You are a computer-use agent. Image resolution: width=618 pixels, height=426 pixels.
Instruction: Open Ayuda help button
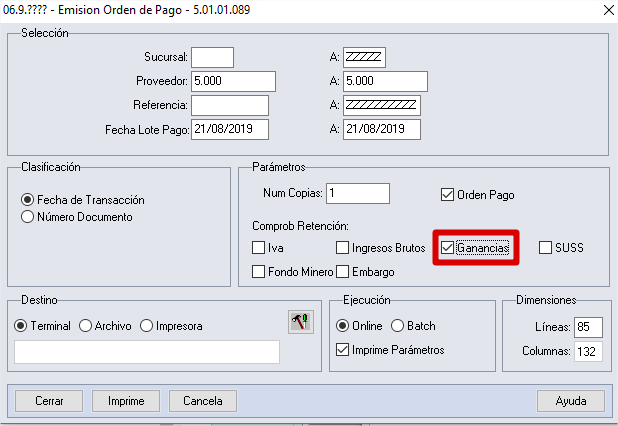coord(571,401)
